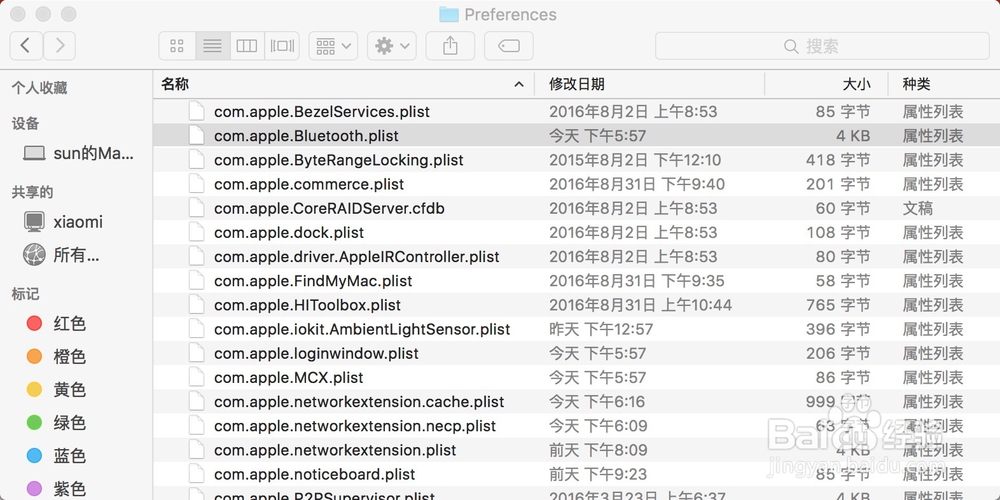This screenshot has height=500, width=1000.
Task: Click the 标记 sidebar heading
Action: pos(26,294)
